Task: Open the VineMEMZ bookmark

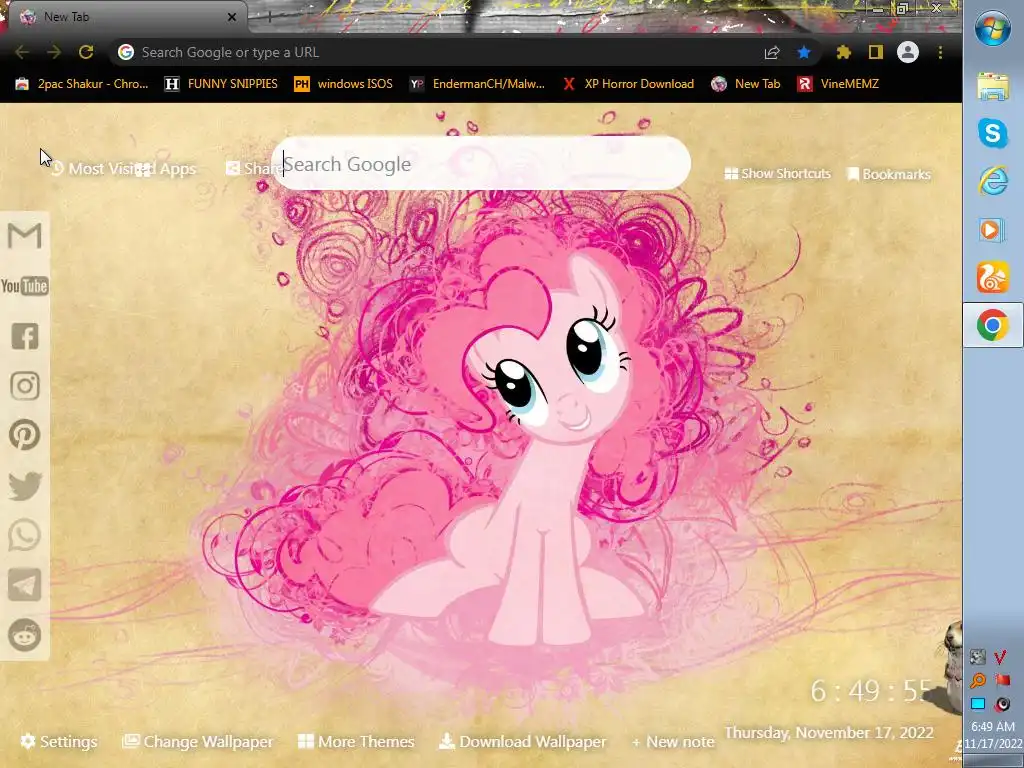Action: (838, 84)
